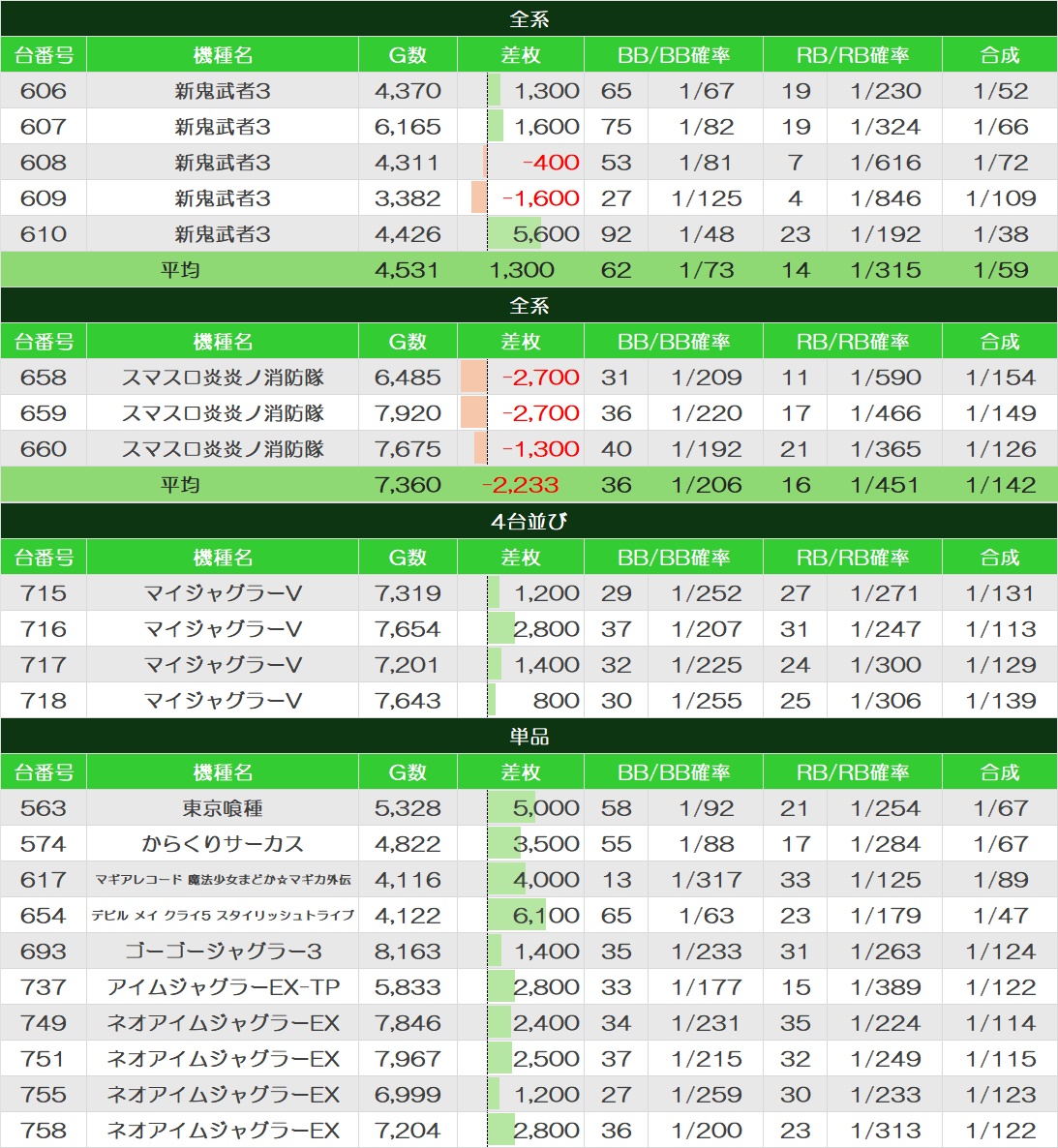Click G数 value 7,201
Screen dimensions: 1058x1148
coord(408,665)
